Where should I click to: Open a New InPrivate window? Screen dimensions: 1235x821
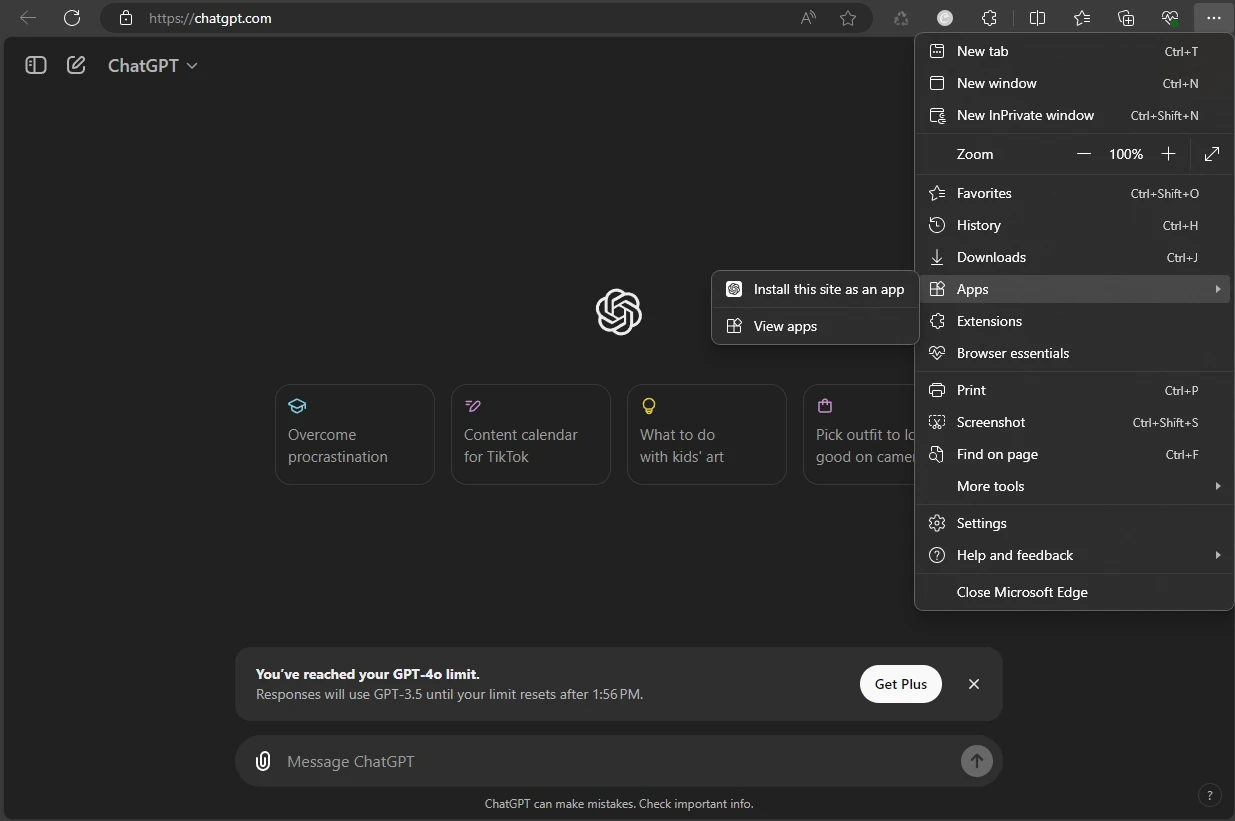1074,115
